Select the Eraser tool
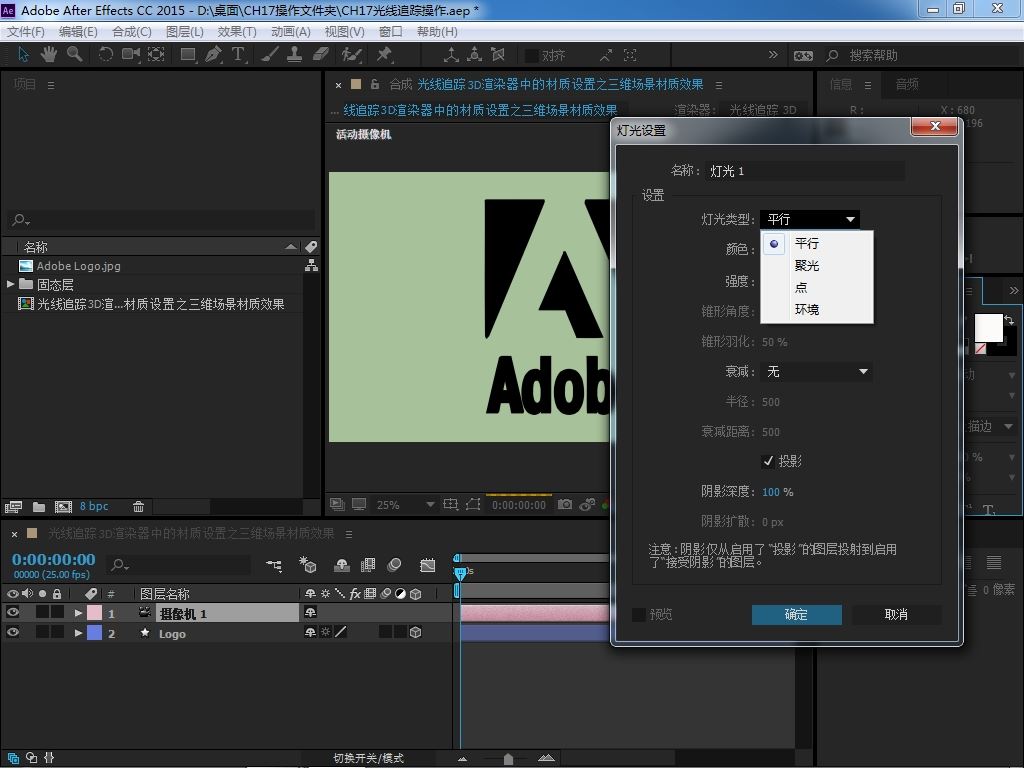 pyautogui.click(x=320, y=55)
